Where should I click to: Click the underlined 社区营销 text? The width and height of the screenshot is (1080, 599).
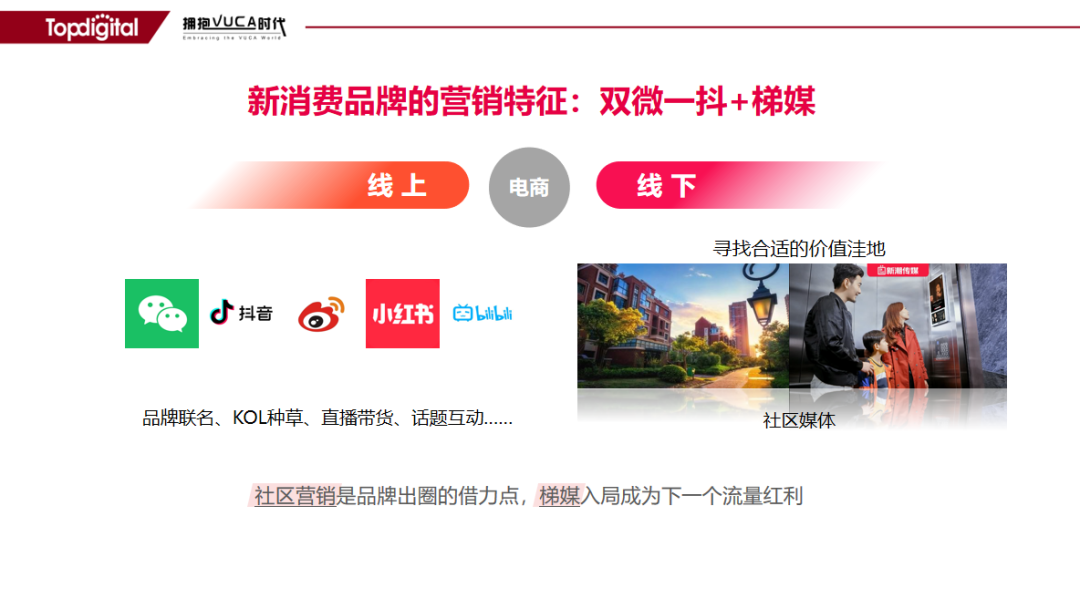coord(295,496)
